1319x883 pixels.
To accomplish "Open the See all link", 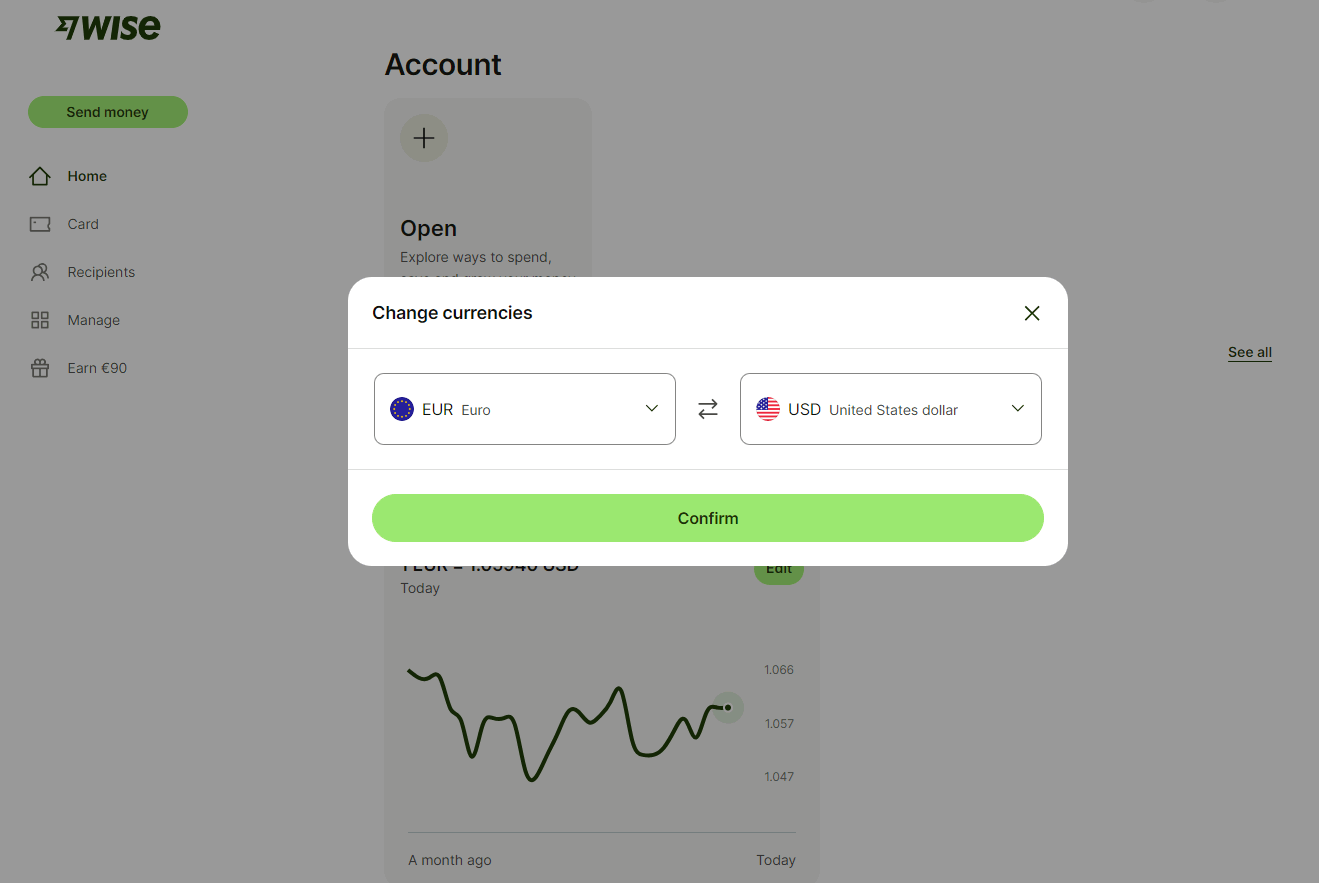I will tap(1250, 352).
